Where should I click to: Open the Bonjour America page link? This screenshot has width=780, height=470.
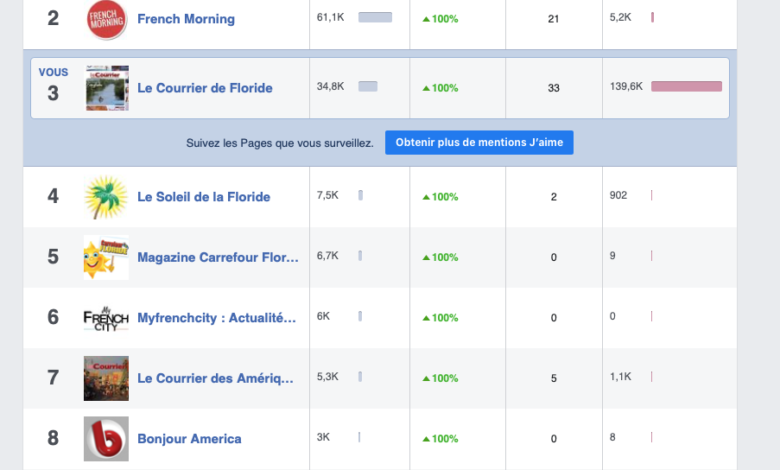189,438
